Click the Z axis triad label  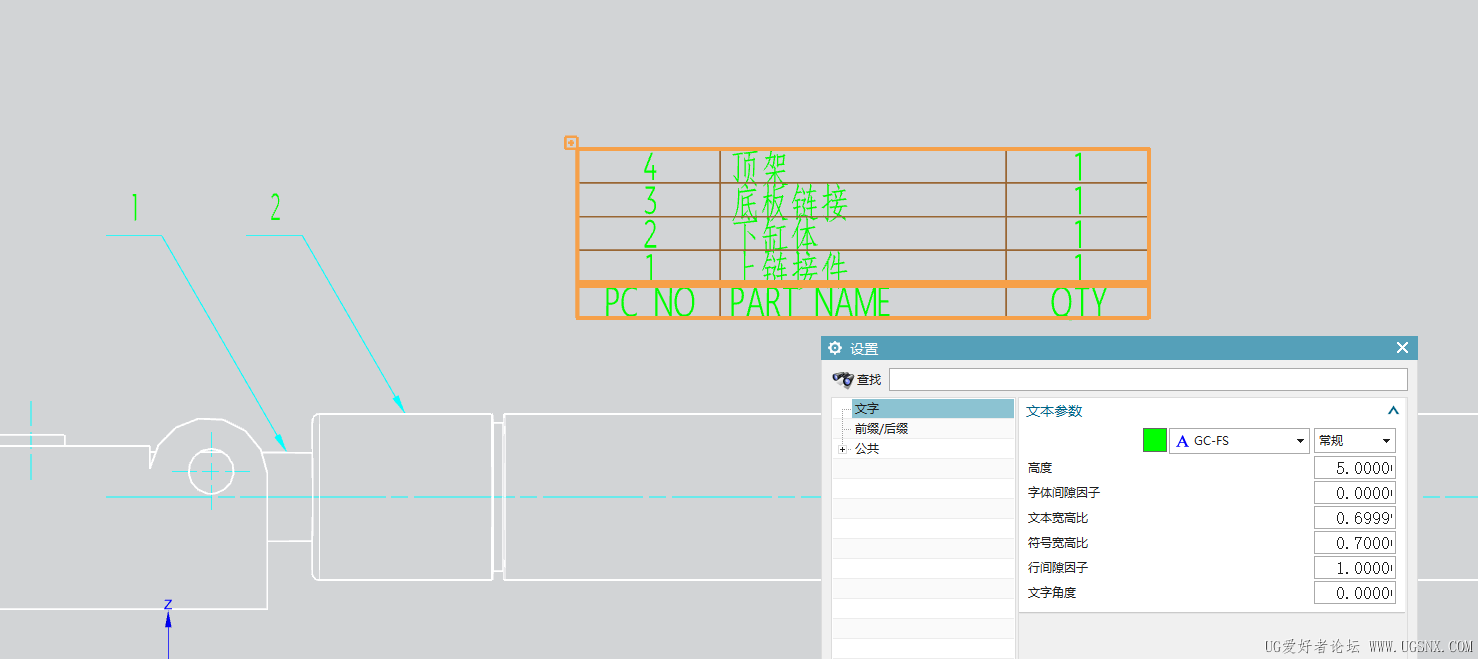[168, 604]
